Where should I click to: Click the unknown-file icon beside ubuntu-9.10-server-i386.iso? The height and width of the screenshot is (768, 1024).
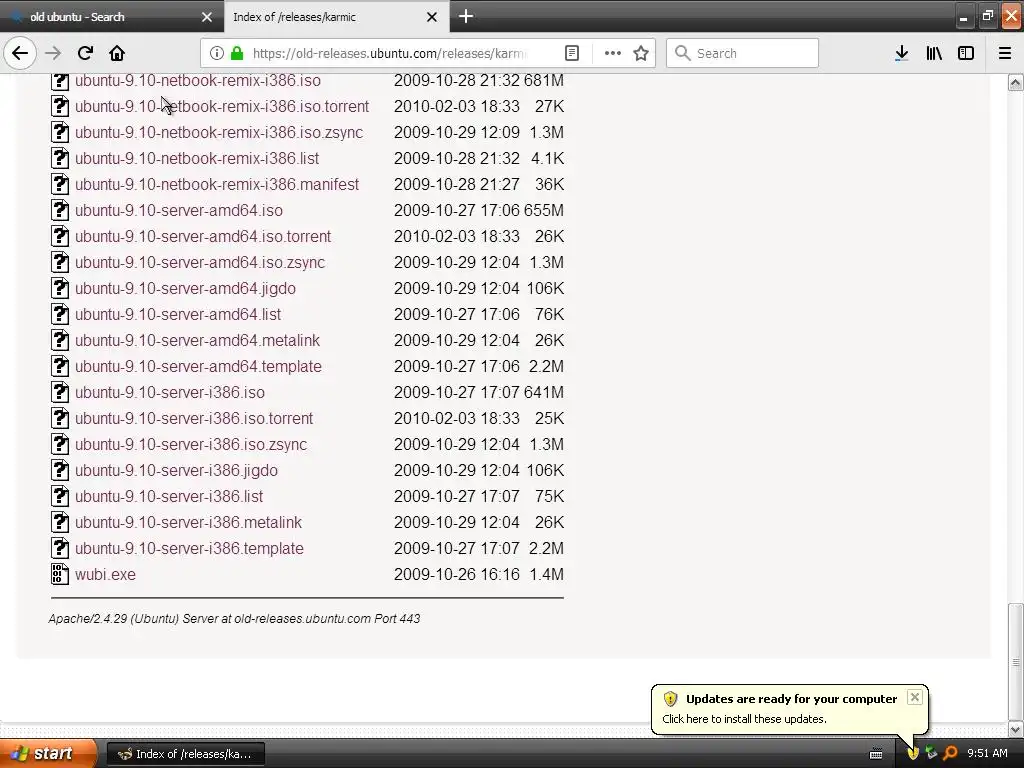[59, 392]
